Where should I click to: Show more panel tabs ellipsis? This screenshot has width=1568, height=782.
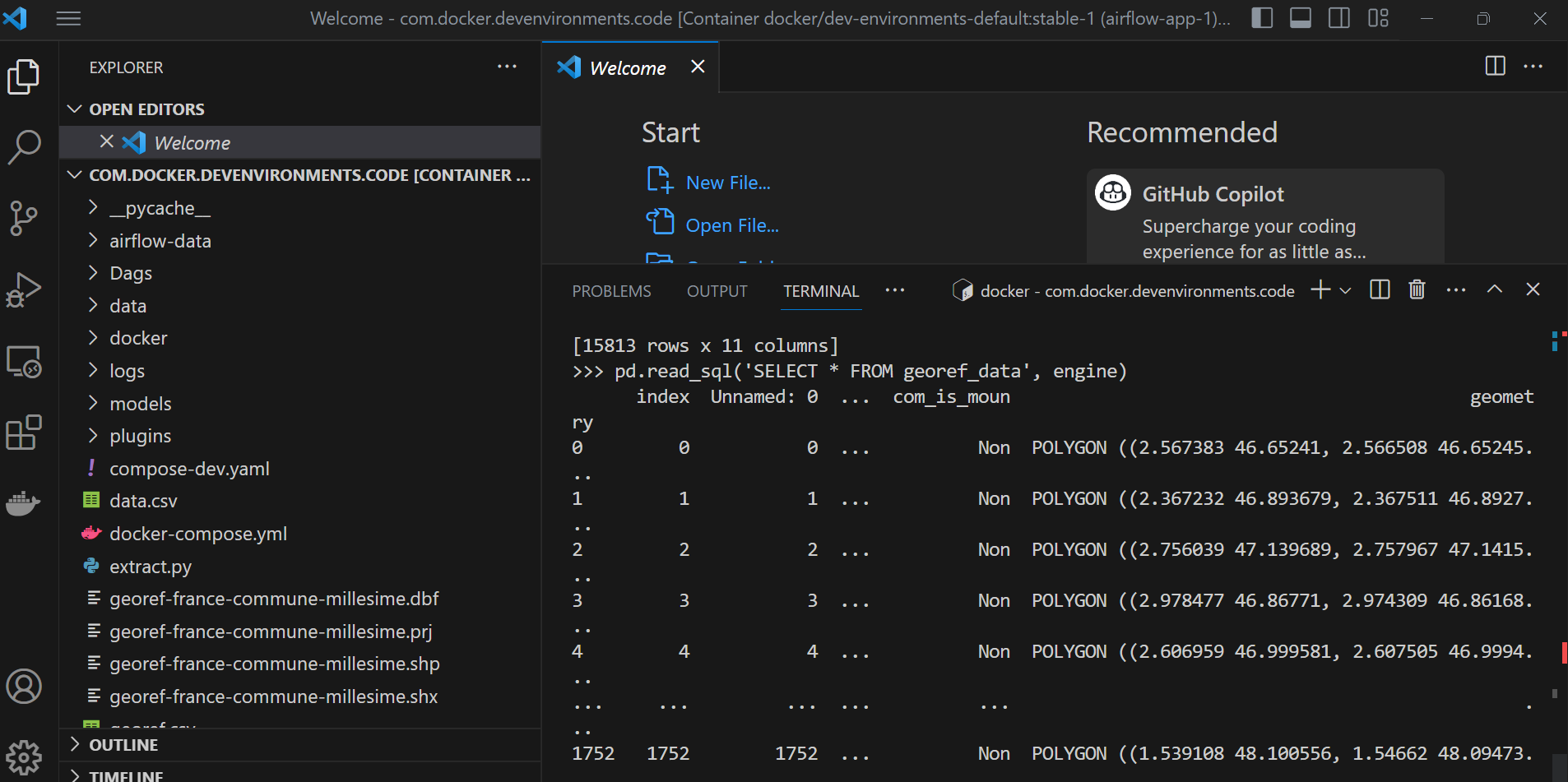pos(895,290)
